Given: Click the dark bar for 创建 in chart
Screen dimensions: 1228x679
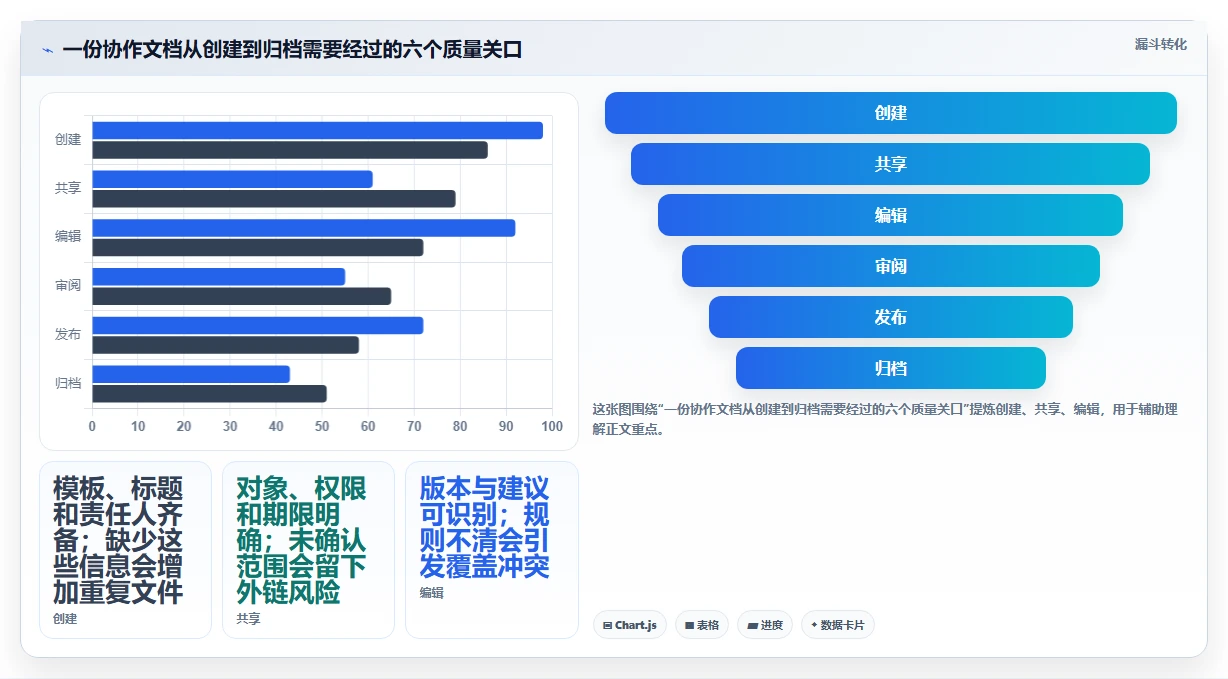Looking at the screenshot, I should tap(290, 150).
